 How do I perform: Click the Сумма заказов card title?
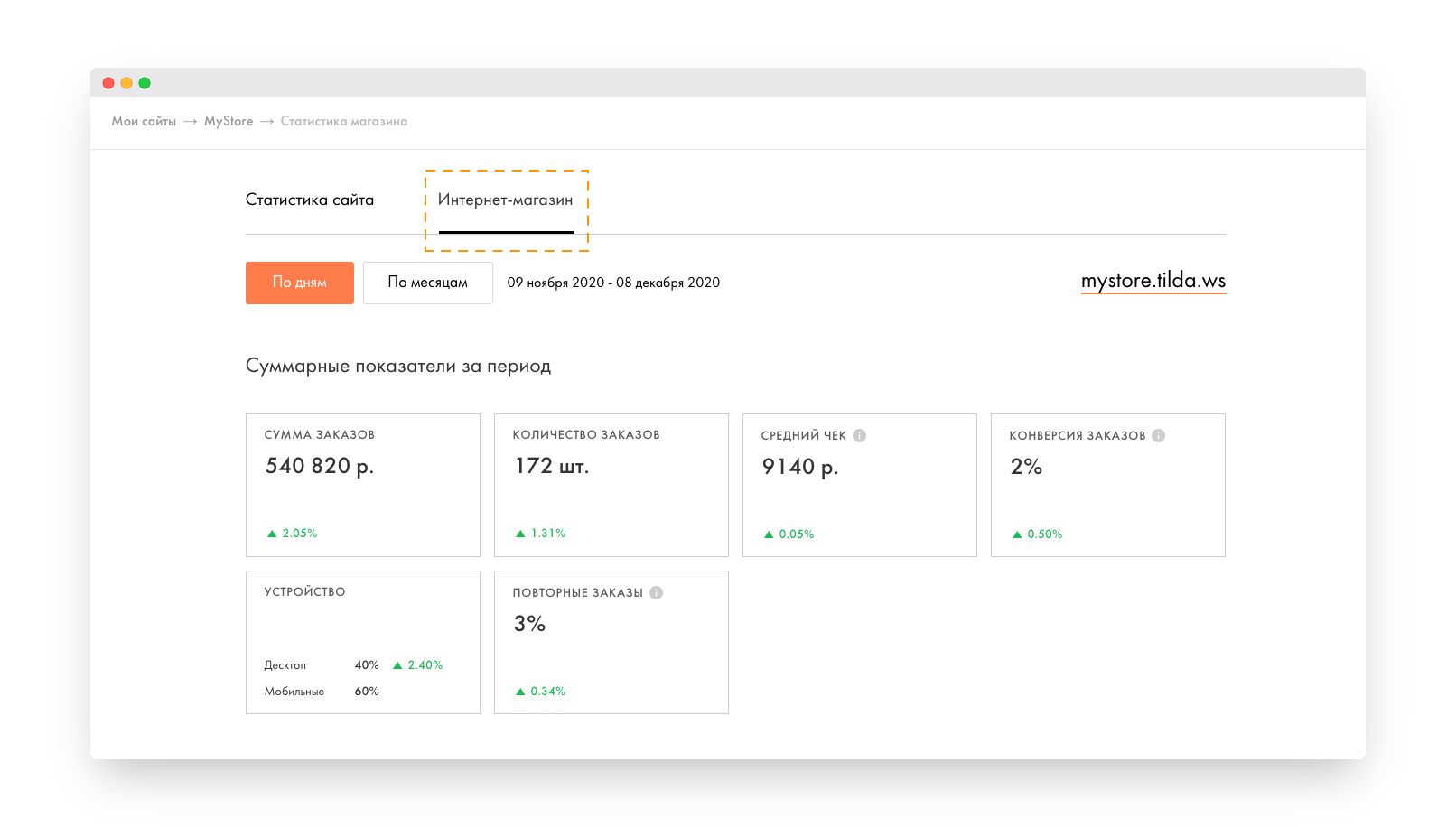(320, 435)
